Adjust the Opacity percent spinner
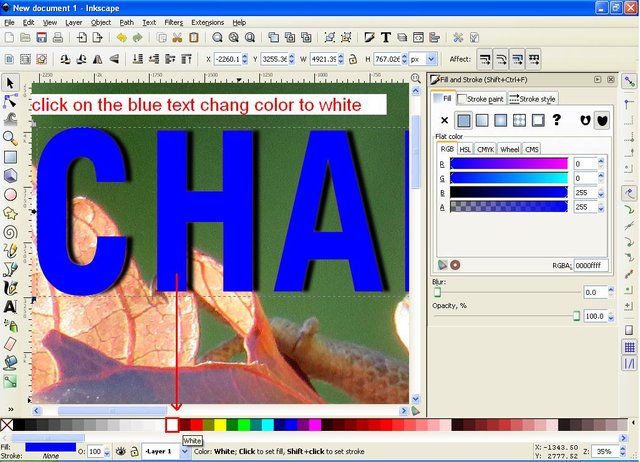The height and width of the screenshot is (462, 640). click(x=611, y=316)
